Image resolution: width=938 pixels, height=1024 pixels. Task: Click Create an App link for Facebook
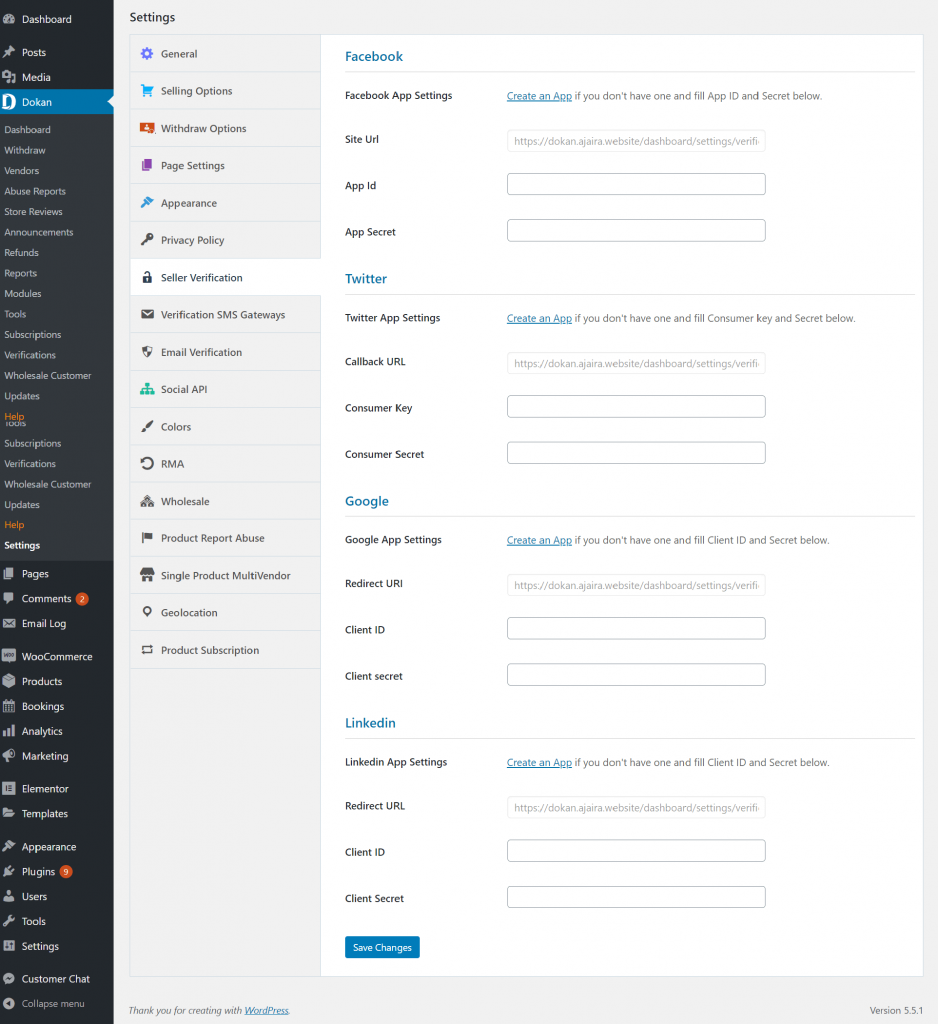539,96
